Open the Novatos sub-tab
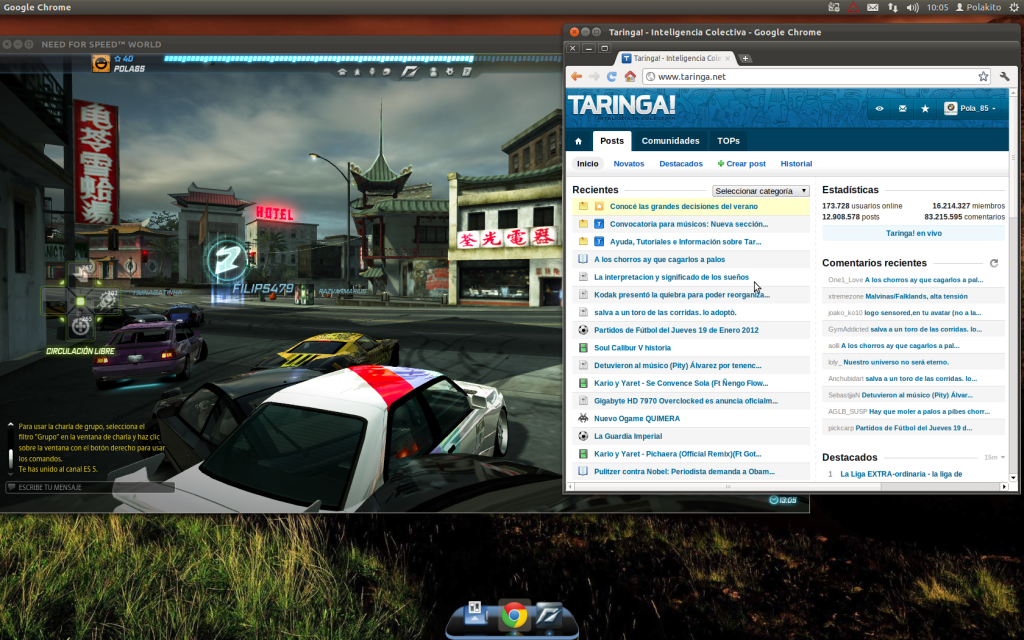The image size is (1024, 640). (x=629, y=164)
